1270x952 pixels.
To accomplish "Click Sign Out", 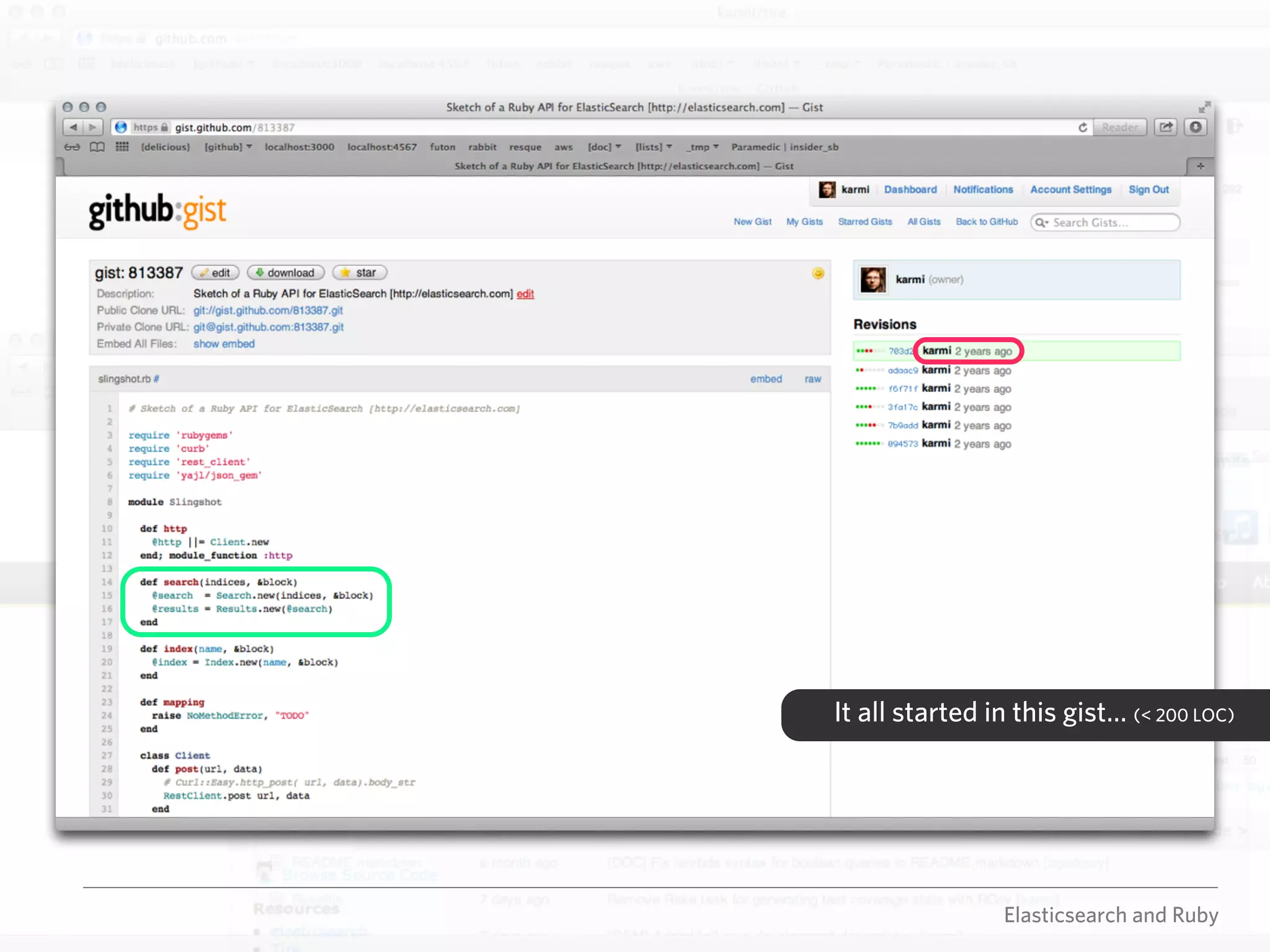I will click(1148, 190).
